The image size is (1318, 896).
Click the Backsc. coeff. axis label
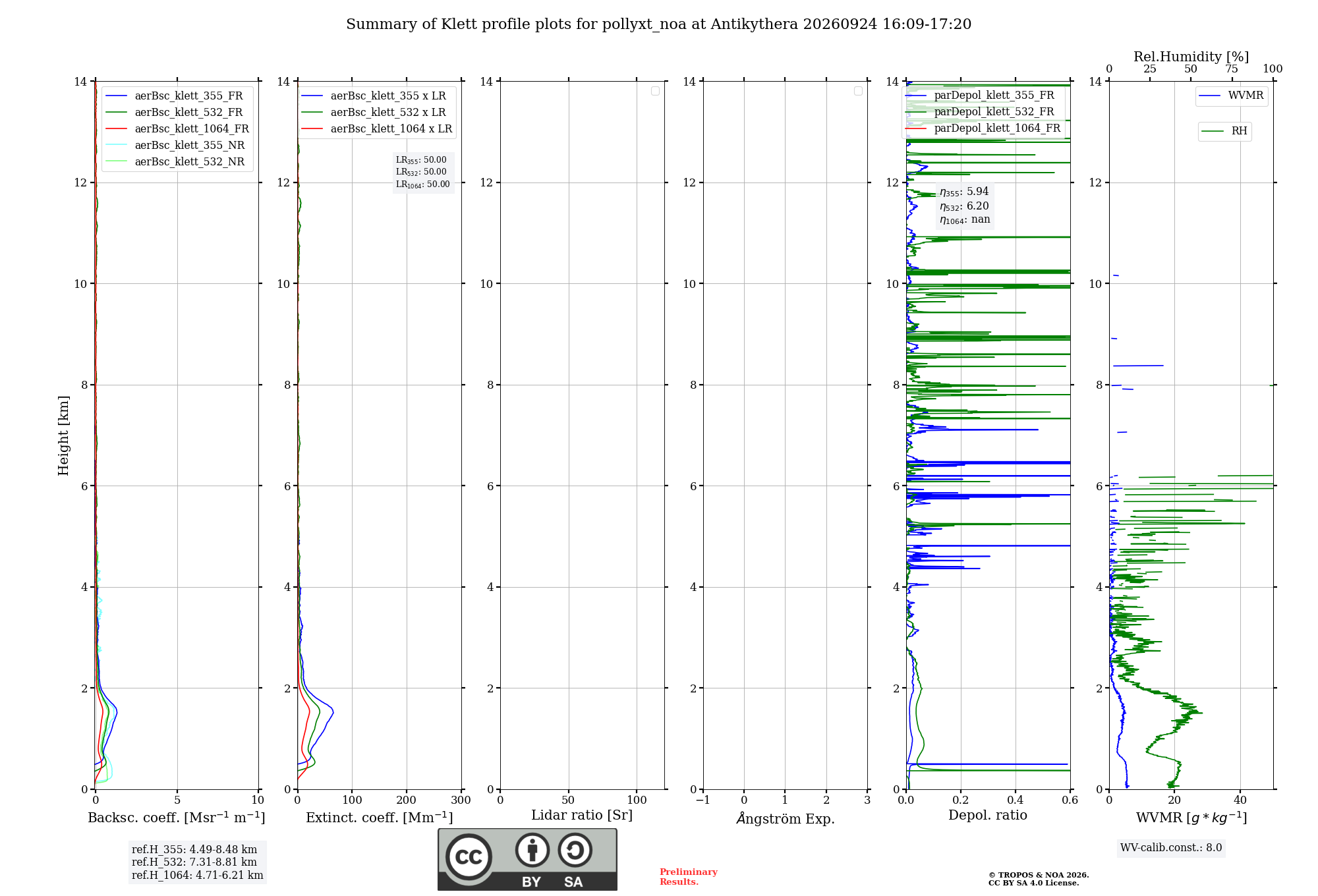177,818
